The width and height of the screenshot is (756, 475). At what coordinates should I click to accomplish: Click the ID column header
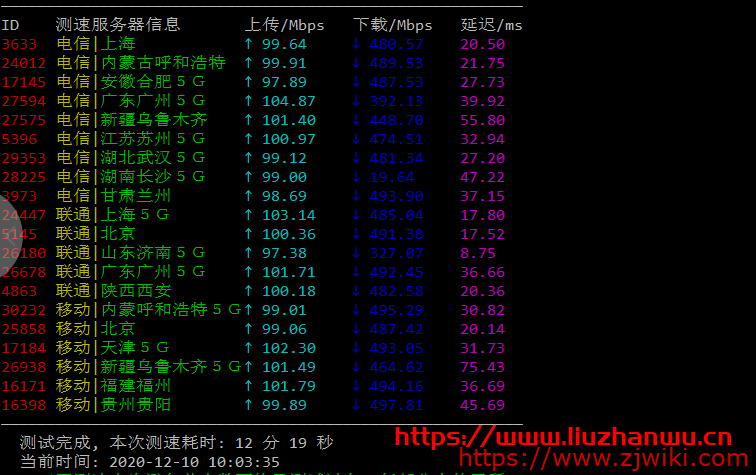pos(10,24)
